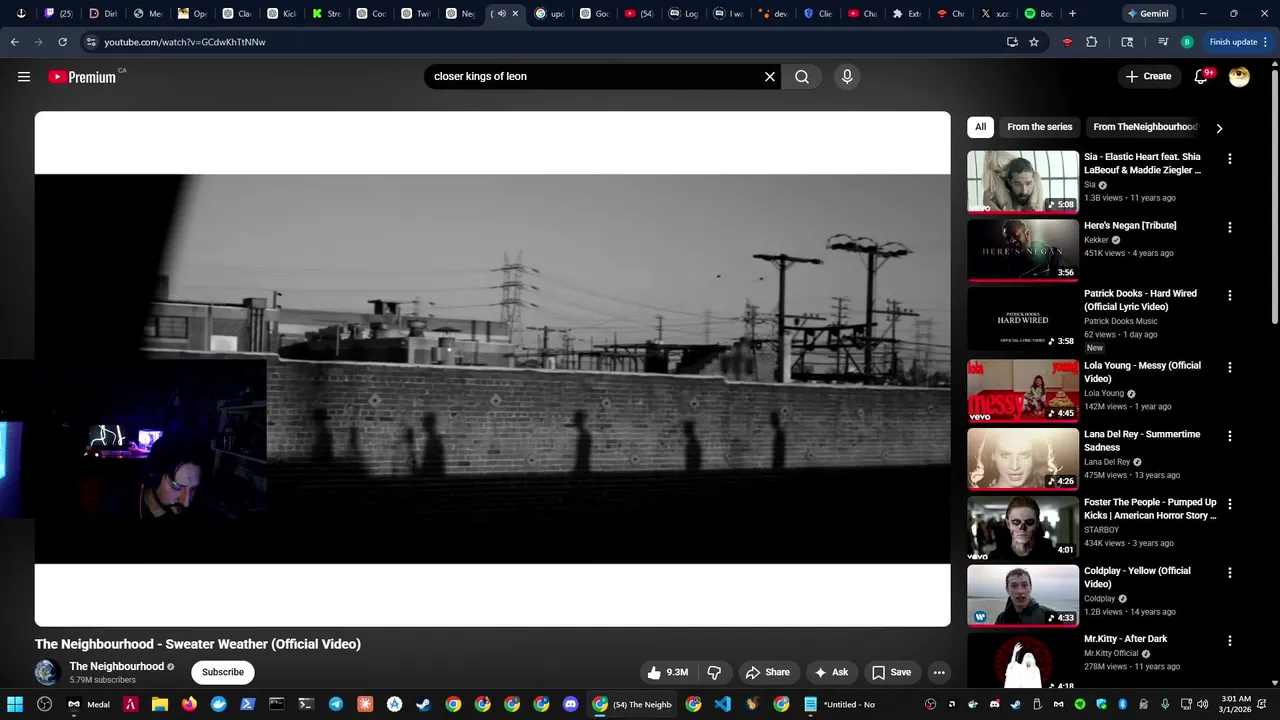This screenshot has width=1280, height=720.
Task: Select the From the series chip
Action: point(1040,127)
